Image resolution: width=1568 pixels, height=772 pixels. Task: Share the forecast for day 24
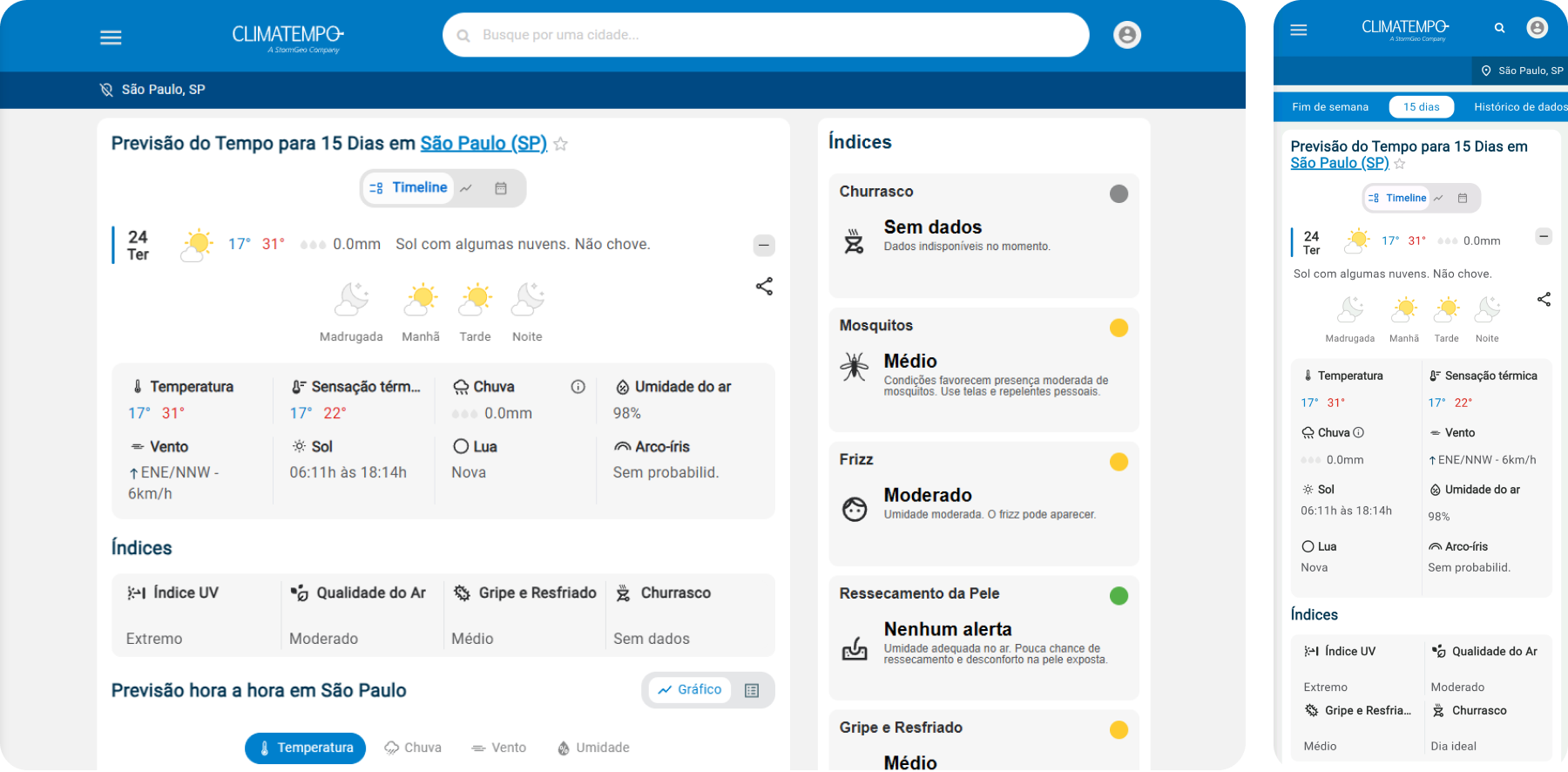pos(764,287)
